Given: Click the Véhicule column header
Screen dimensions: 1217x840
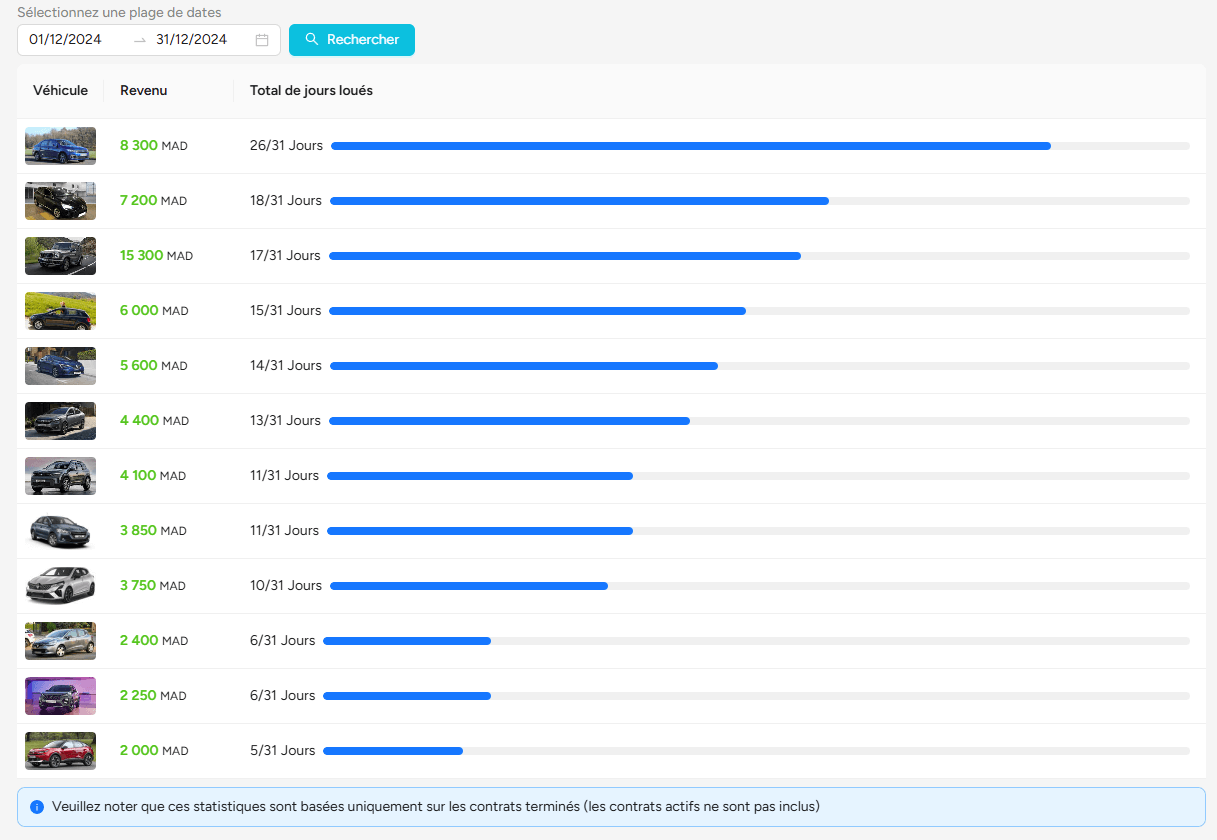Looking at the screenshot, I should click(60, 91).
